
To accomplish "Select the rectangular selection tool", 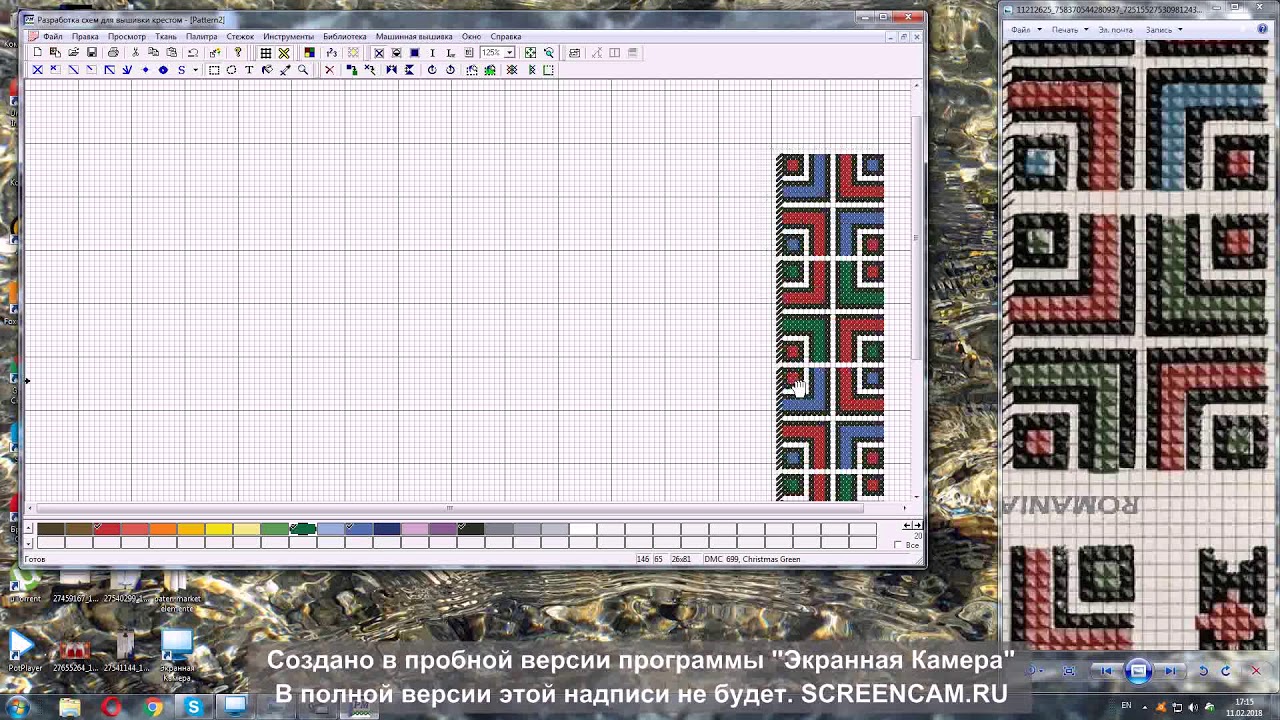I will click(x=214, y=70).
